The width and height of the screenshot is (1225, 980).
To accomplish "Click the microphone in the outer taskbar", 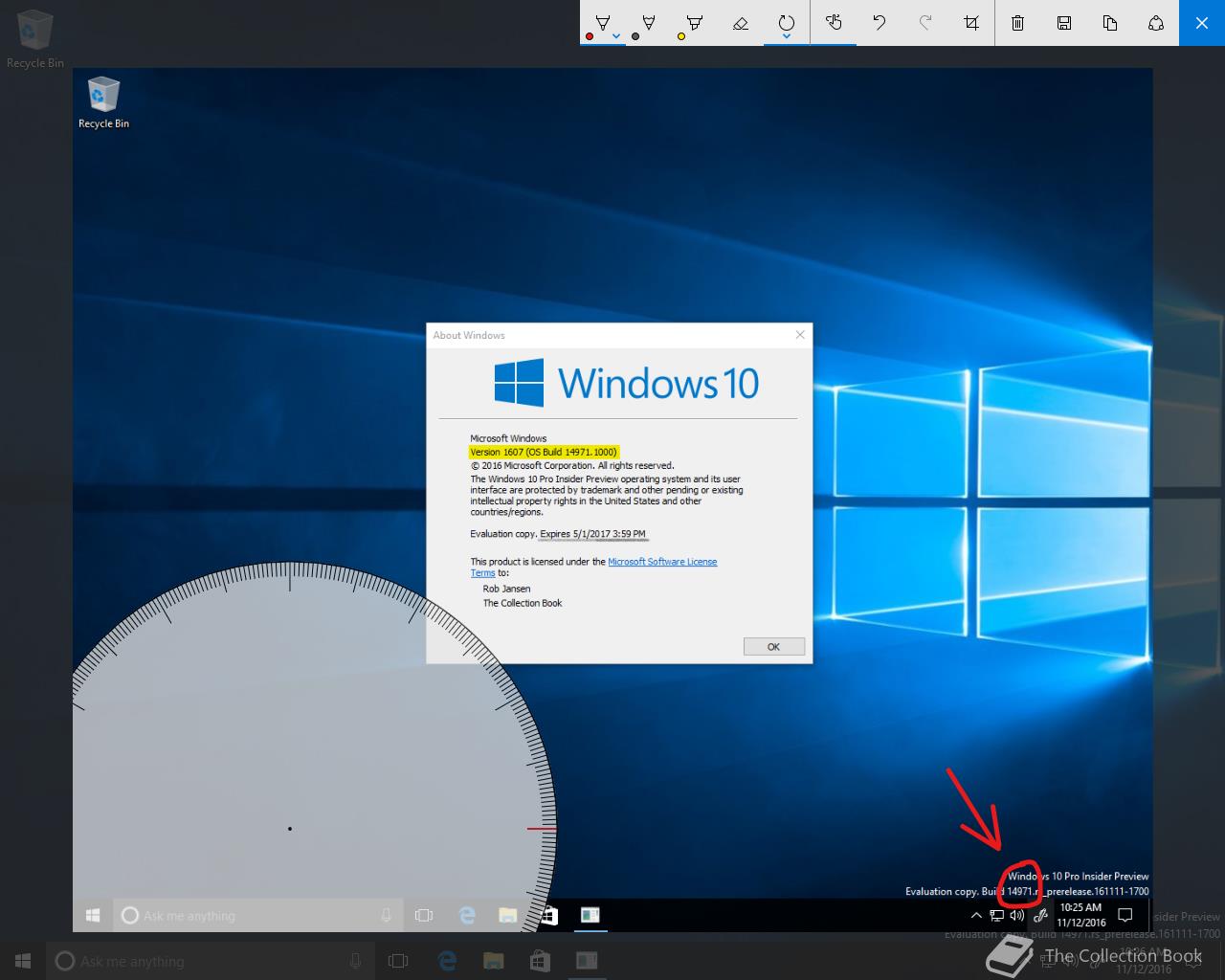I will click(355, 961).
